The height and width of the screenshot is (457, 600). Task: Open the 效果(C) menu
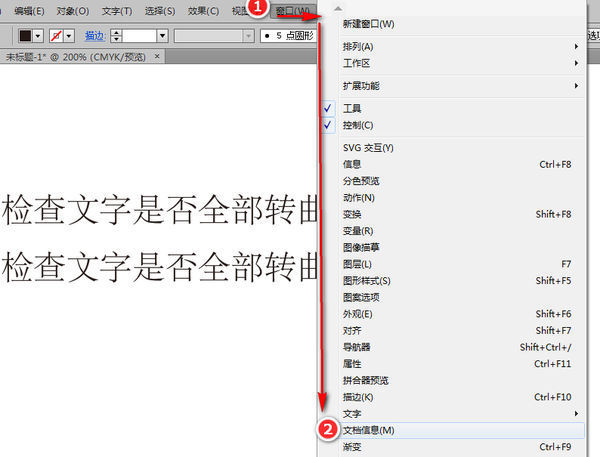tap(204, 10)
